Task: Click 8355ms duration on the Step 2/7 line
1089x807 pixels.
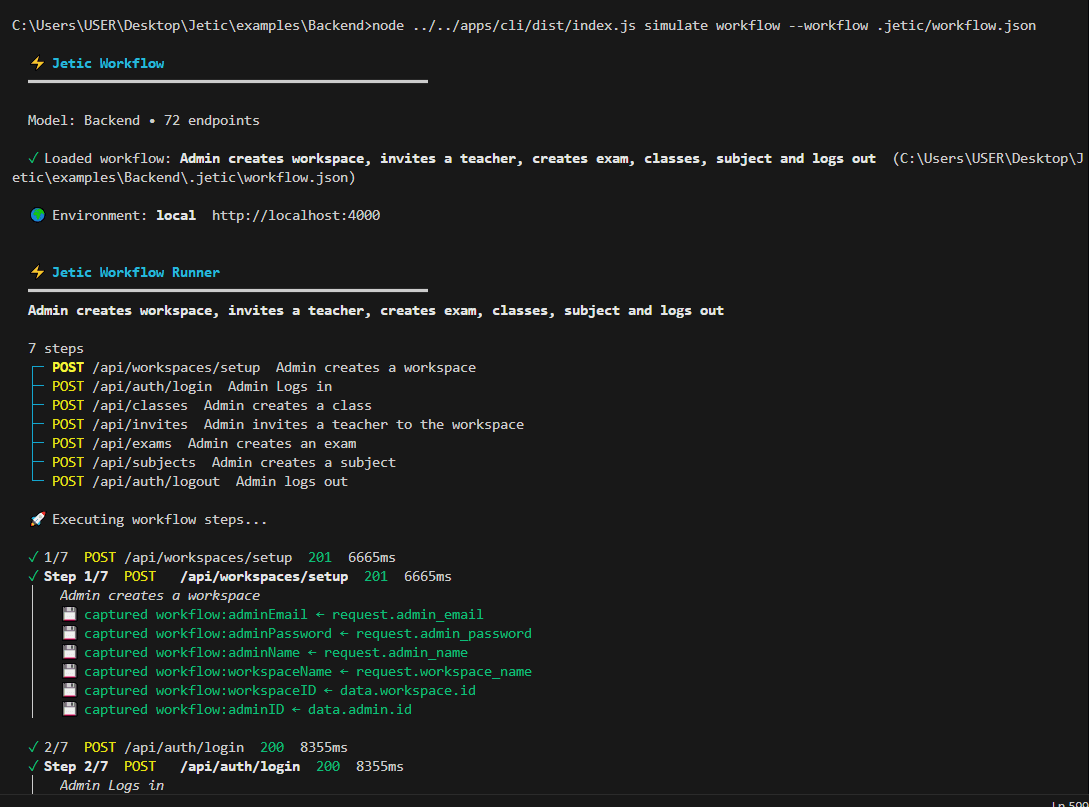Action: tap(380, 766)
